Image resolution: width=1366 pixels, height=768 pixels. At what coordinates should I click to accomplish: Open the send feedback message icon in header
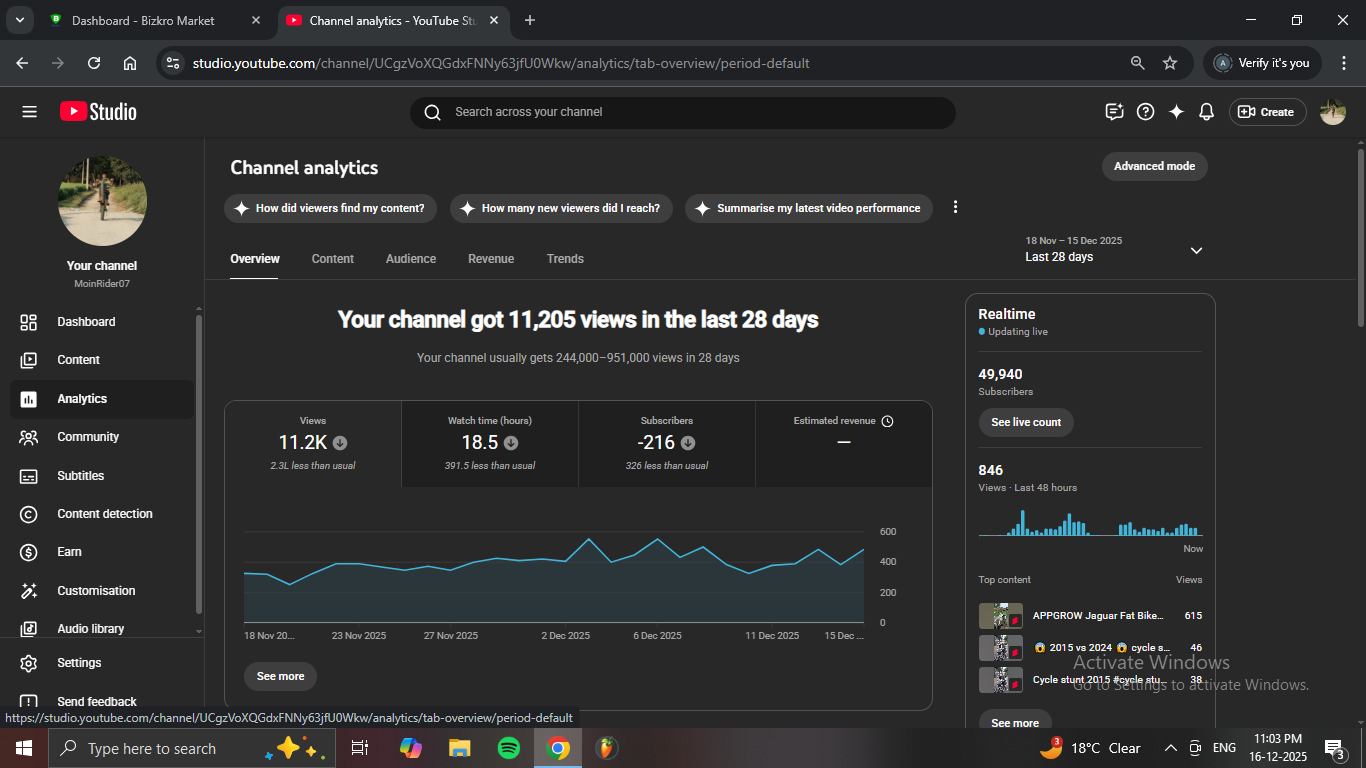pyautogui.click(x=1114, y=112)
